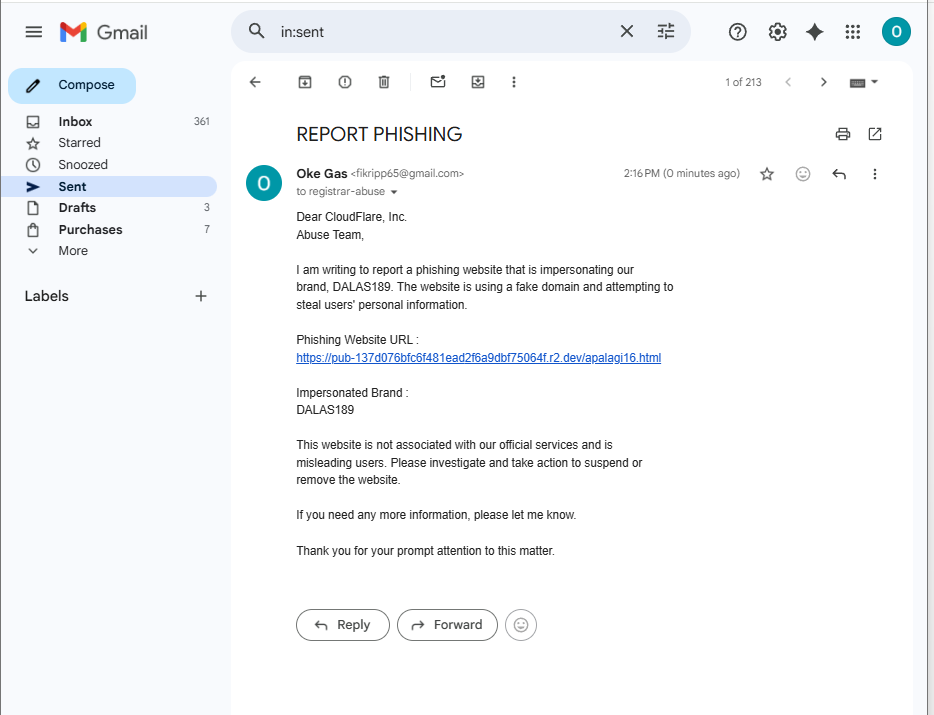Screen dimensions: 934x715
Task: Open the Drafts folder
Action: 77,208
